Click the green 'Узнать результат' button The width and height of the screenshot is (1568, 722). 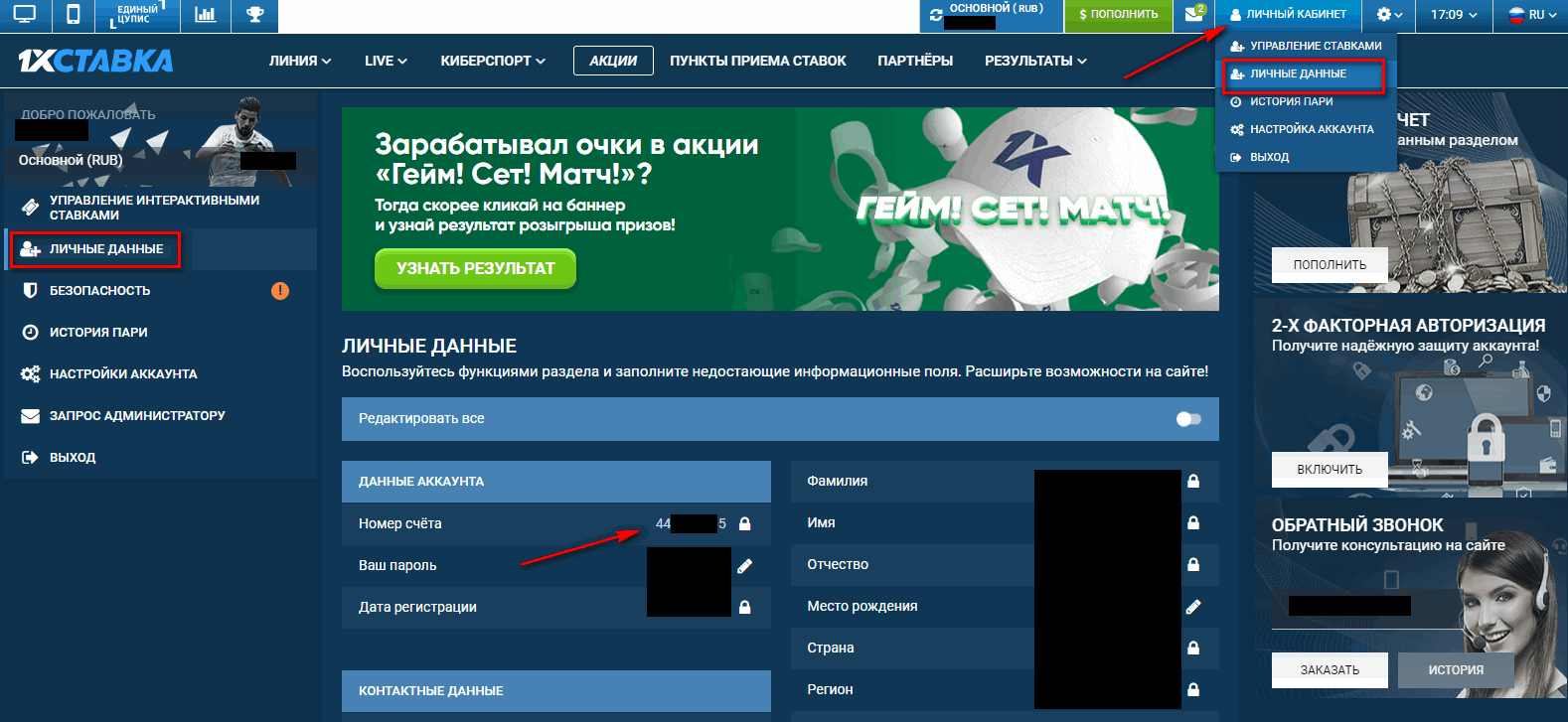point(475,268)
